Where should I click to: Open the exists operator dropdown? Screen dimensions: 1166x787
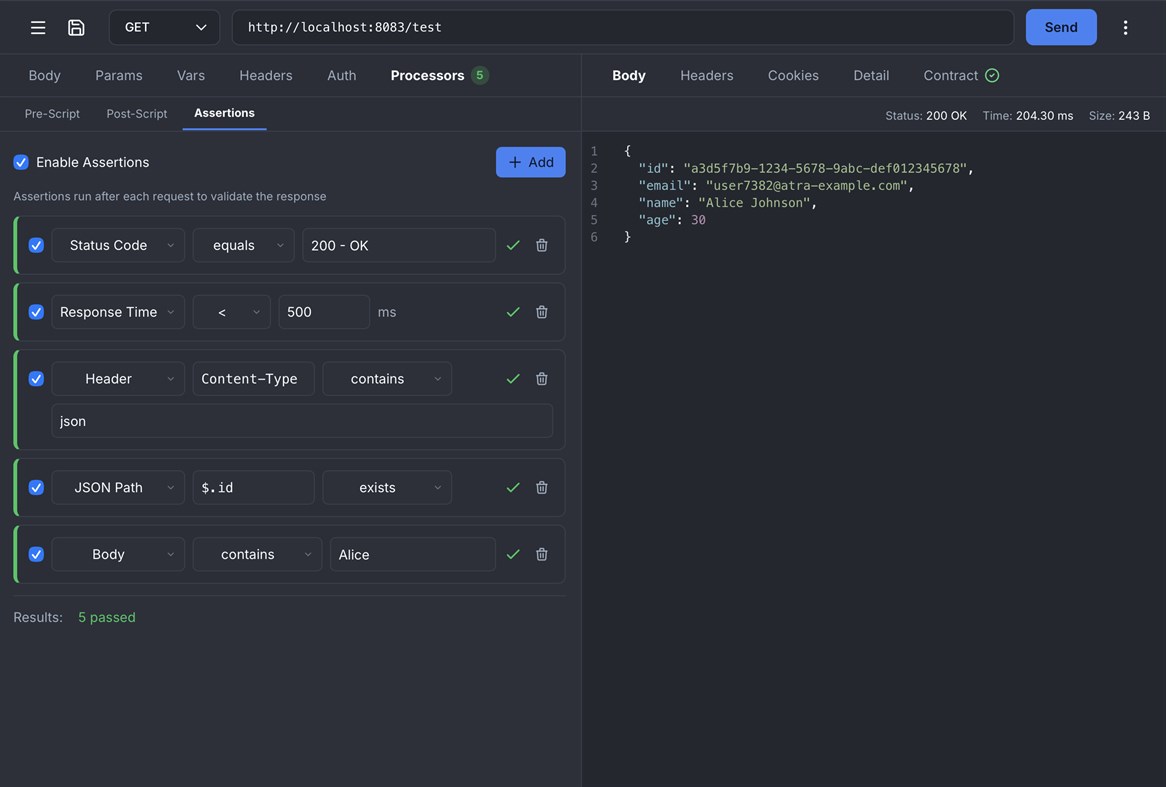[x=387, y=488]
